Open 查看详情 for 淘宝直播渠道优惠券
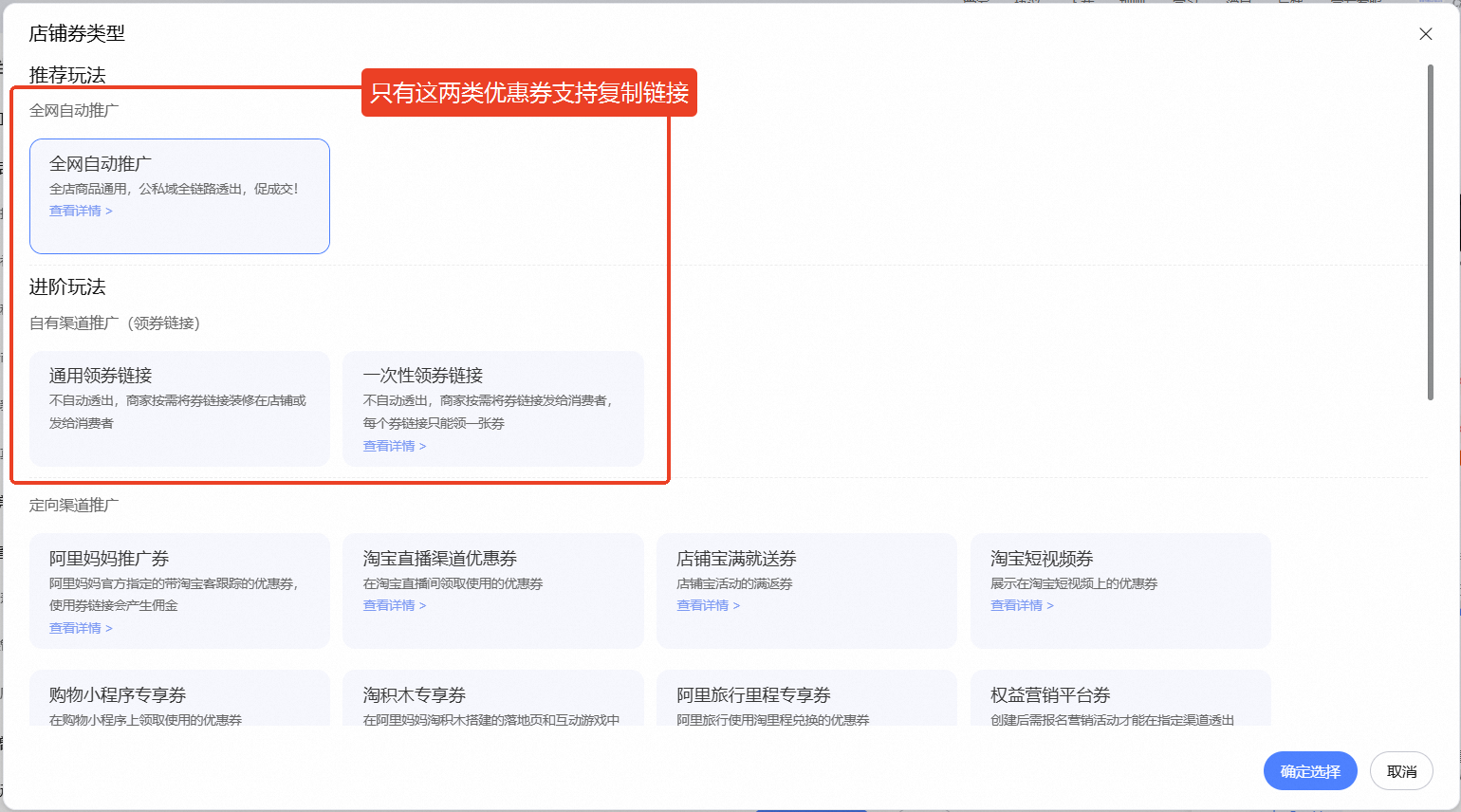 click(x=394, y=606)
